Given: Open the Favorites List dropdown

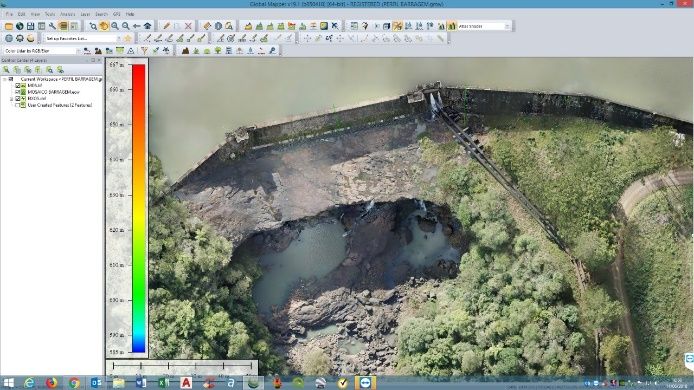Looking at the screenshot, I should click(82, 39).
